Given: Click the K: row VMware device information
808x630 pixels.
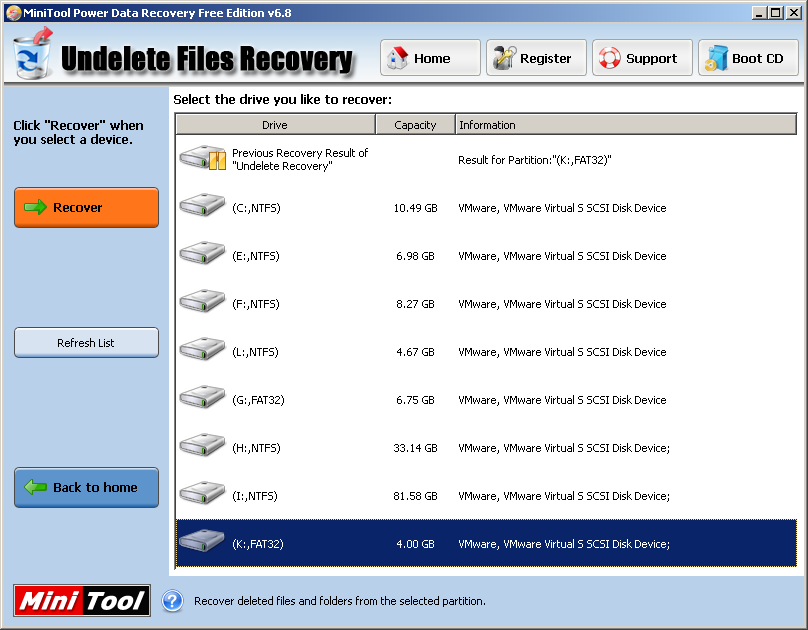Looking at the screenshot, I should (x=564, y=544).
